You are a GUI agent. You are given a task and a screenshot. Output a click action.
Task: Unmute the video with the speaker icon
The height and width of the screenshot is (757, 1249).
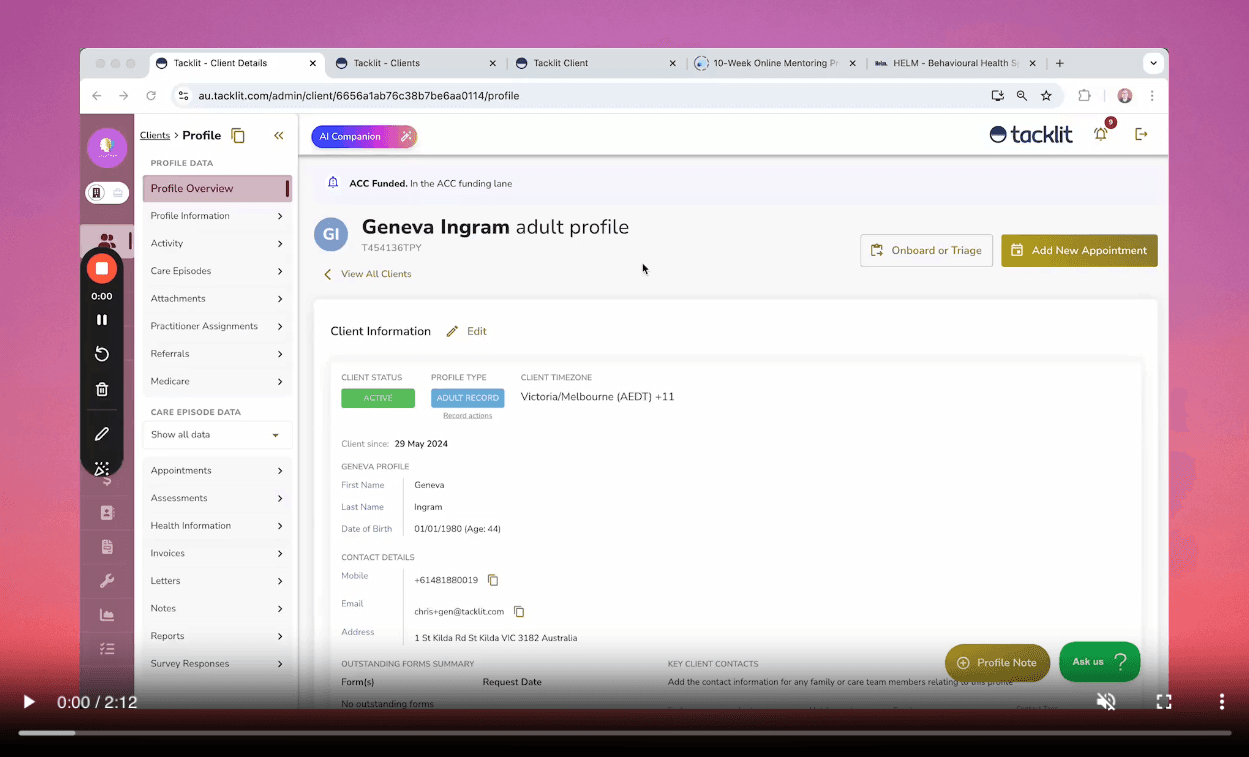pyautogui.click(x=1106, y=702)
